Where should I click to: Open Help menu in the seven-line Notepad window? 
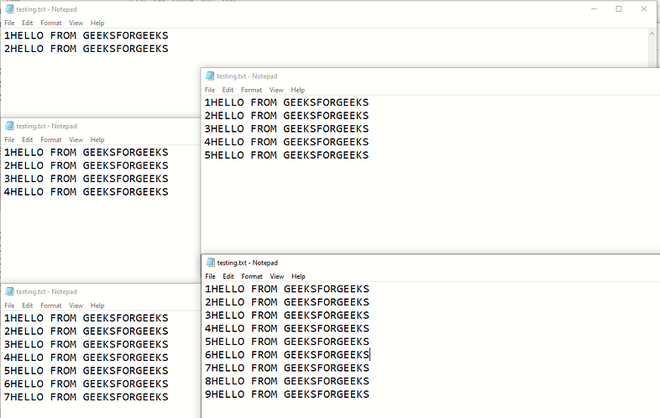click(x=97, y=305)
